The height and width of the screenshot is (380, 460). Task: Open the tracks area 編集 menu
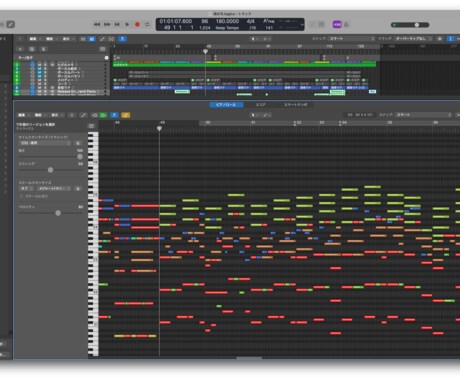pos(34,39)
